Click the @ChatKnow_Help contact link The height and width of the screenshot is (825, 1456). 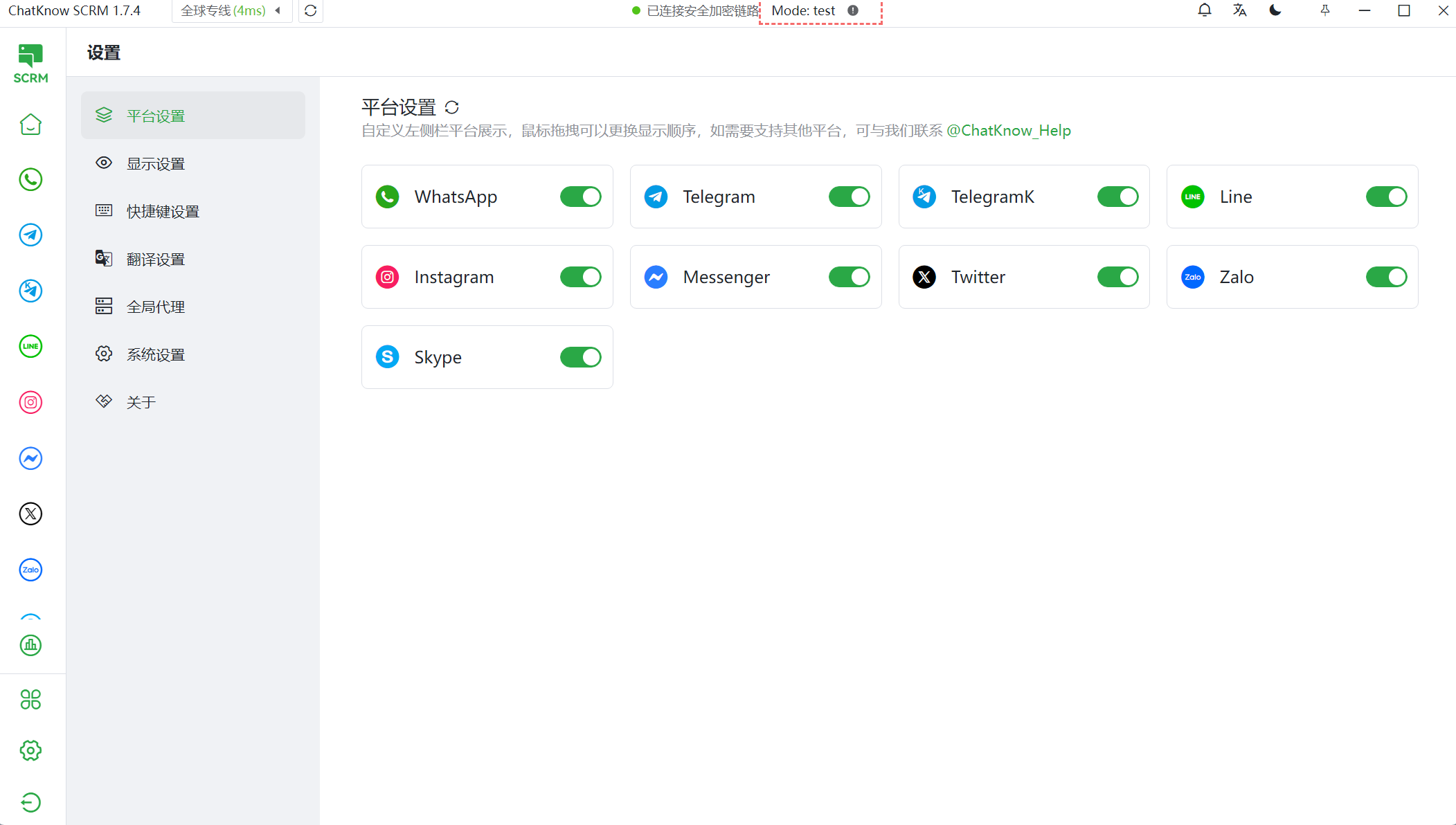(x=1008, y=131)
